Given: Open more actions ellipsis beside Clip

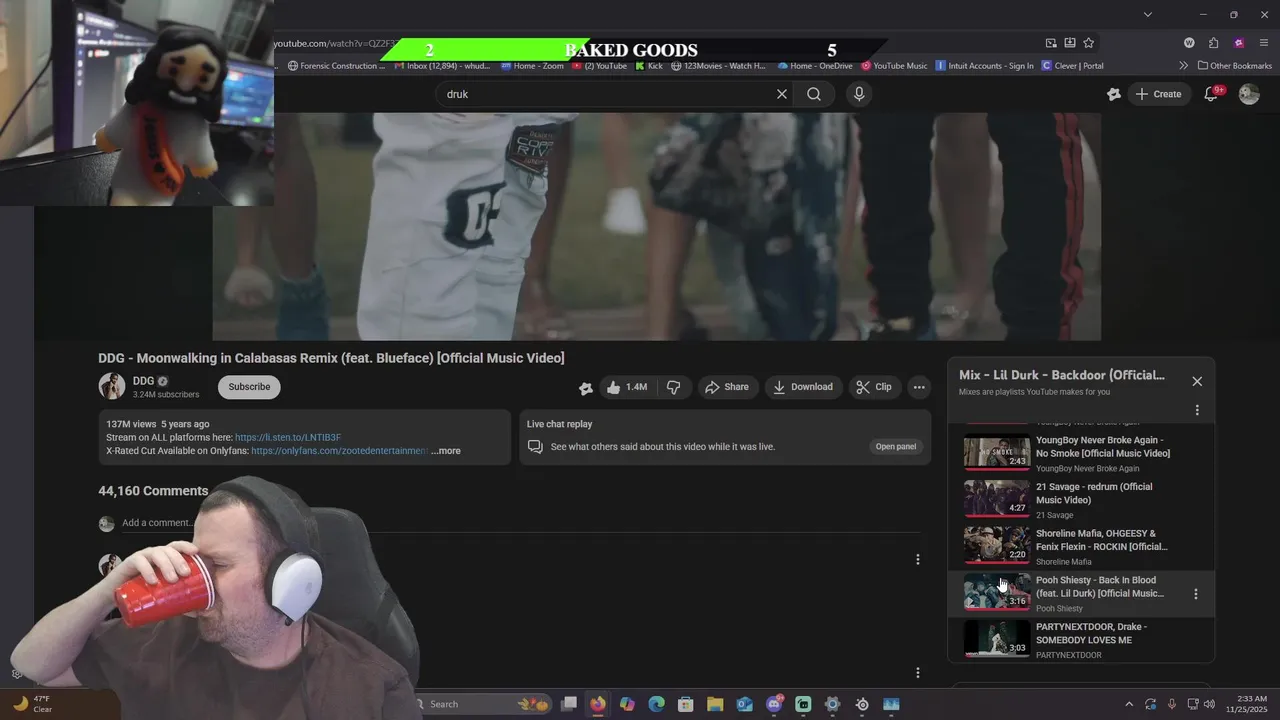Looking at the screenshot, I should coord(919,387).
